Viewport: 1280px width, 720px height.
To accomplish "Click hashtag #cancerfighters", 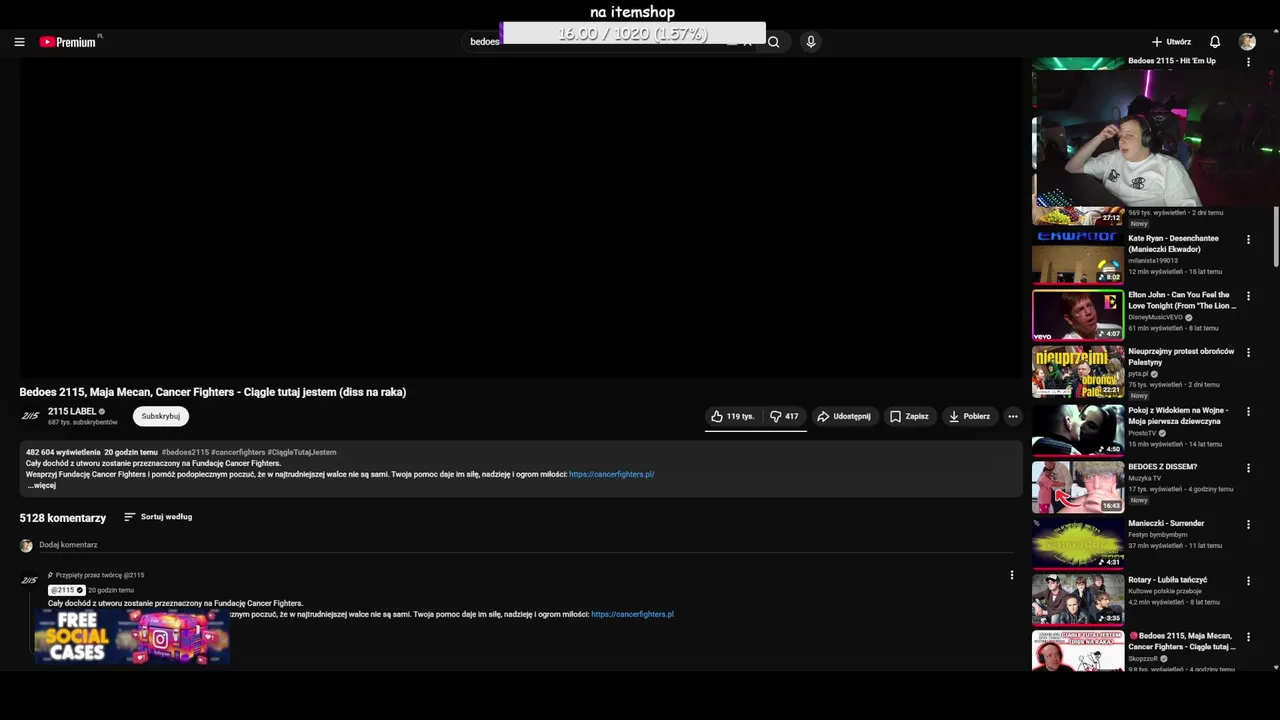I will pos(238,452).
